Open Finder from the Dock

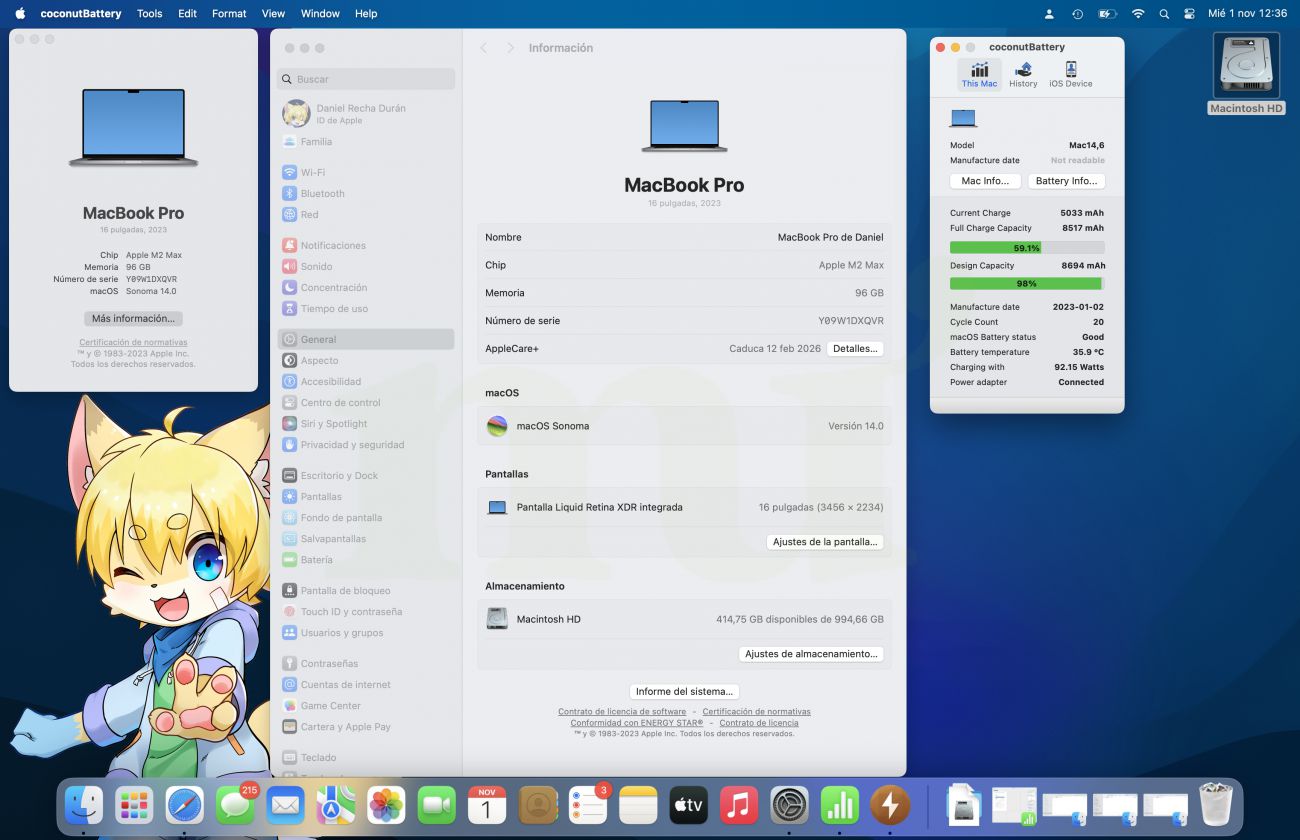84,805
